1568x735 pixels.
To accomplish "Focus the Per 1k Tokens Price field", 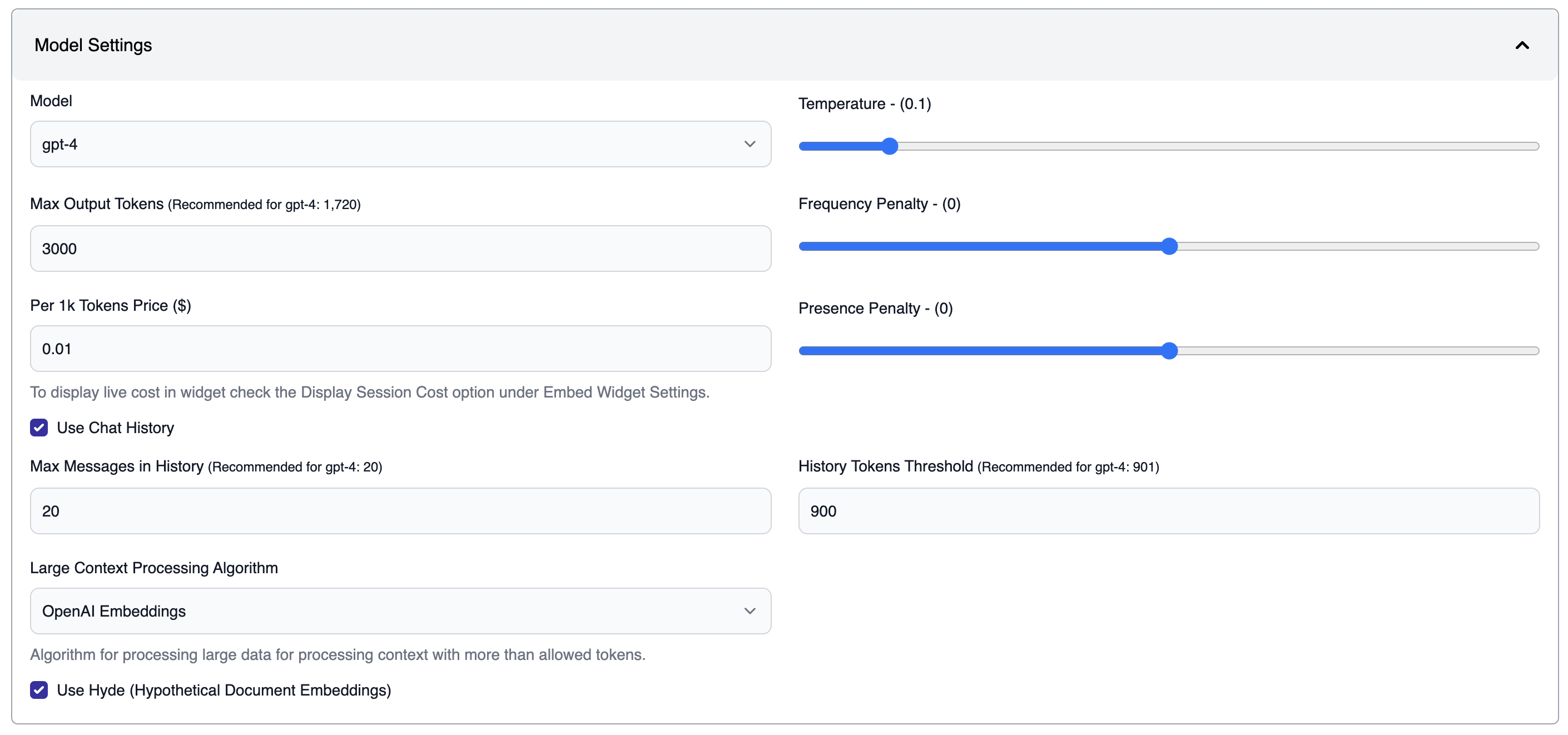I will [x=400, y=349].
